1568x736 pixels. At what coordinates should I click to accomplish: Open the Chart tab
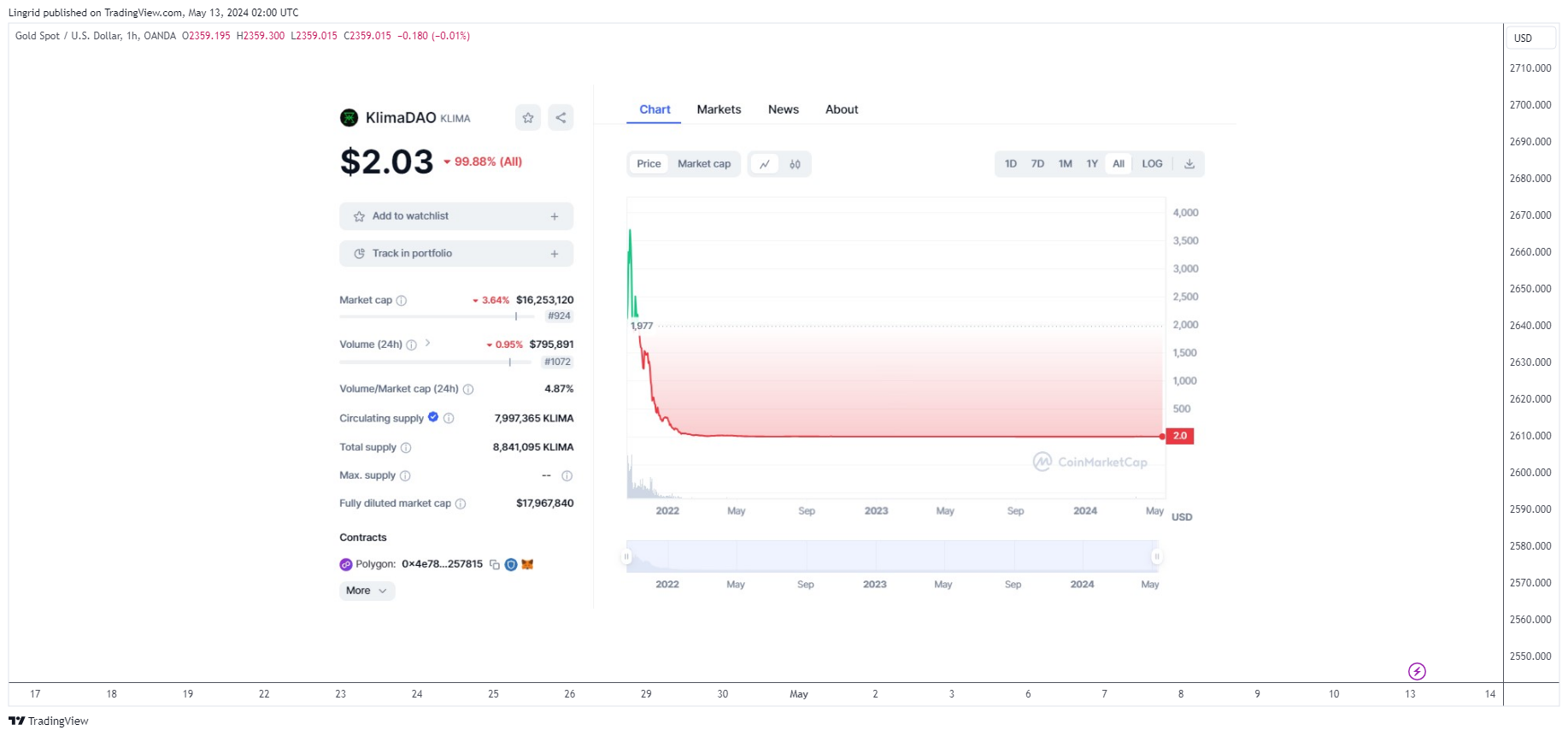(655, 110)
